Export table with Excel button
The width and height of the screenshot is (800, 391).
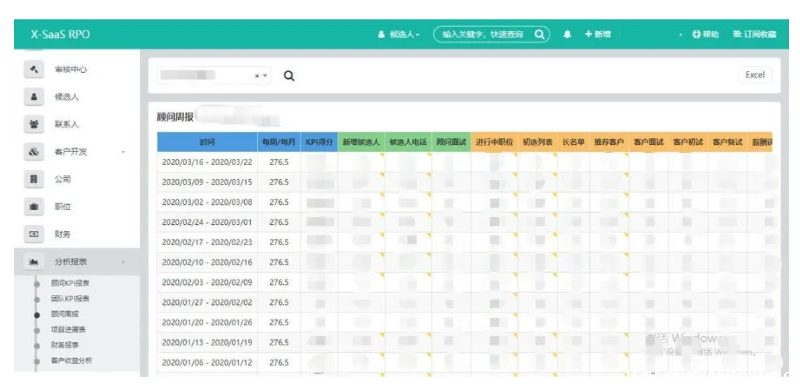(x=755, y=75)
